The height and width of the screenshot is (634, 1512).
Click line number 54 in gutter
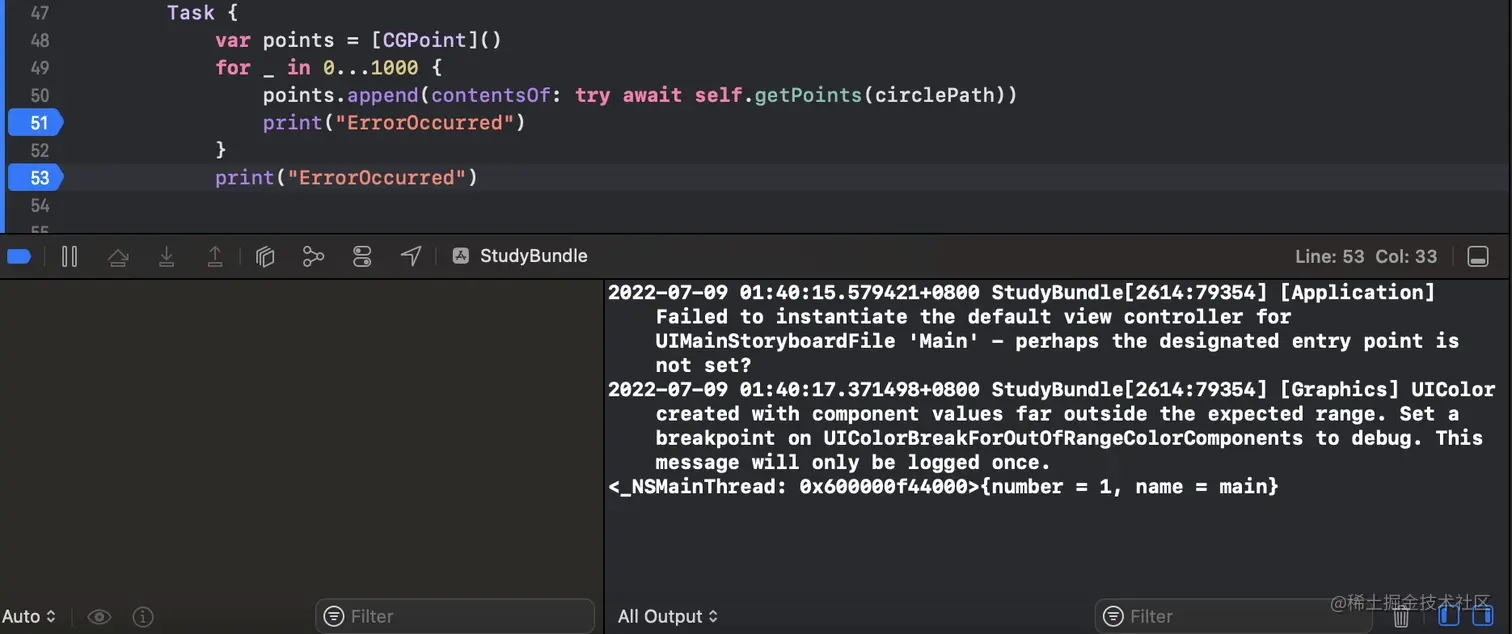[x=39, y=205]
